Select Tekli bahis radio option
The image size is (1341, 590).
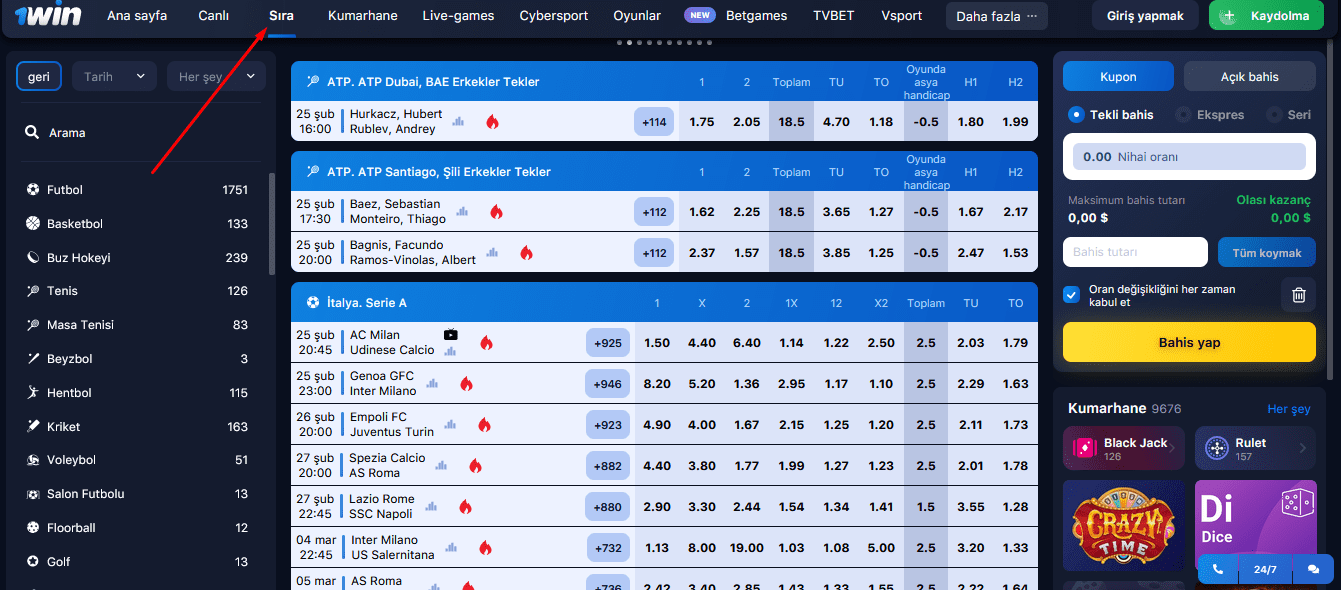pos(1077,115)
